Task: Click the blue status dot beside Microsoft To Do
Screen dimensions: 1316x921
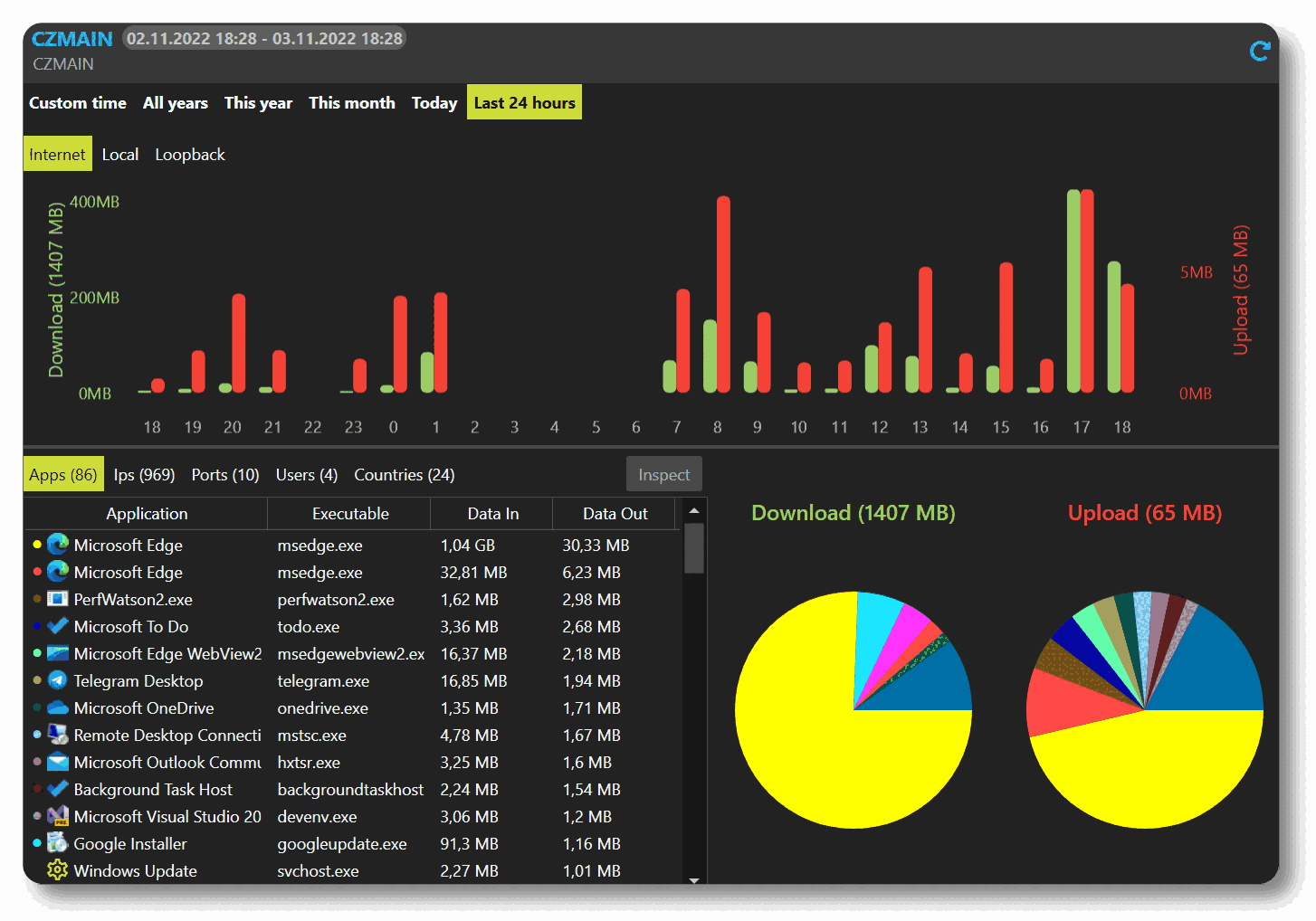Action: pyautogui.click(x=36, y=626)
